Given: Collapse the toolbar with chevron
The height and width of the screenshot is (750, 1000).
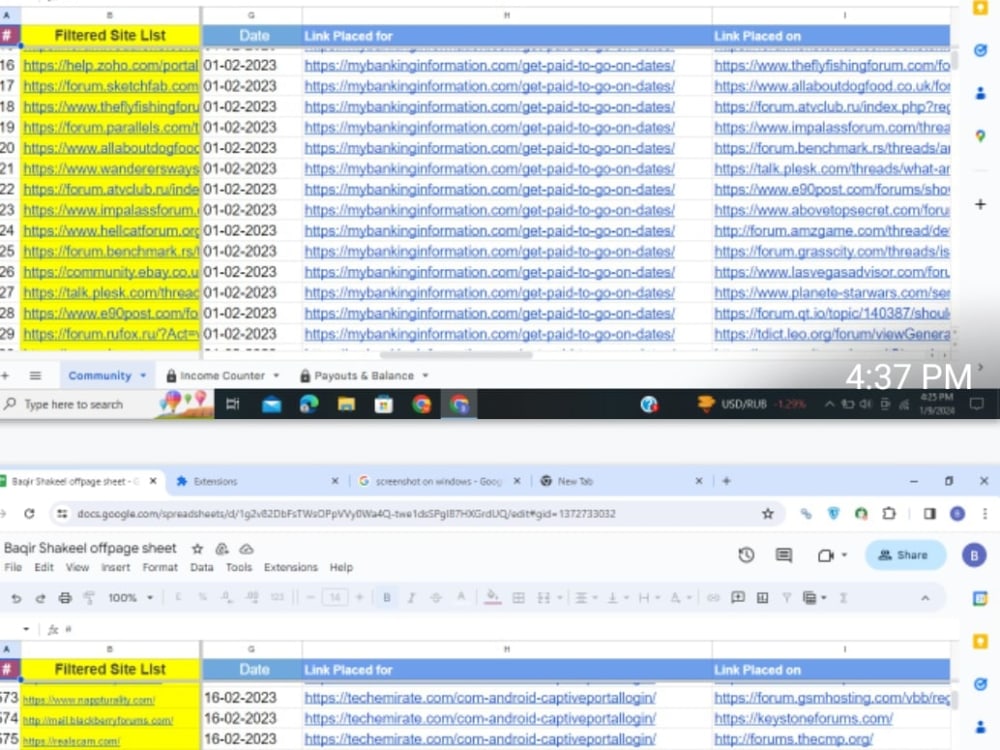Looking at the screenshot, I should [925, 598].
